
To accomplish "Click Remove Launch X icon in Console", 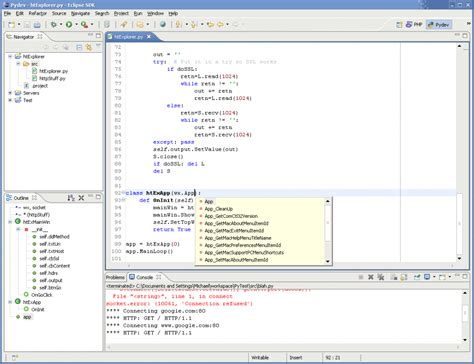I will click(371, 277).
